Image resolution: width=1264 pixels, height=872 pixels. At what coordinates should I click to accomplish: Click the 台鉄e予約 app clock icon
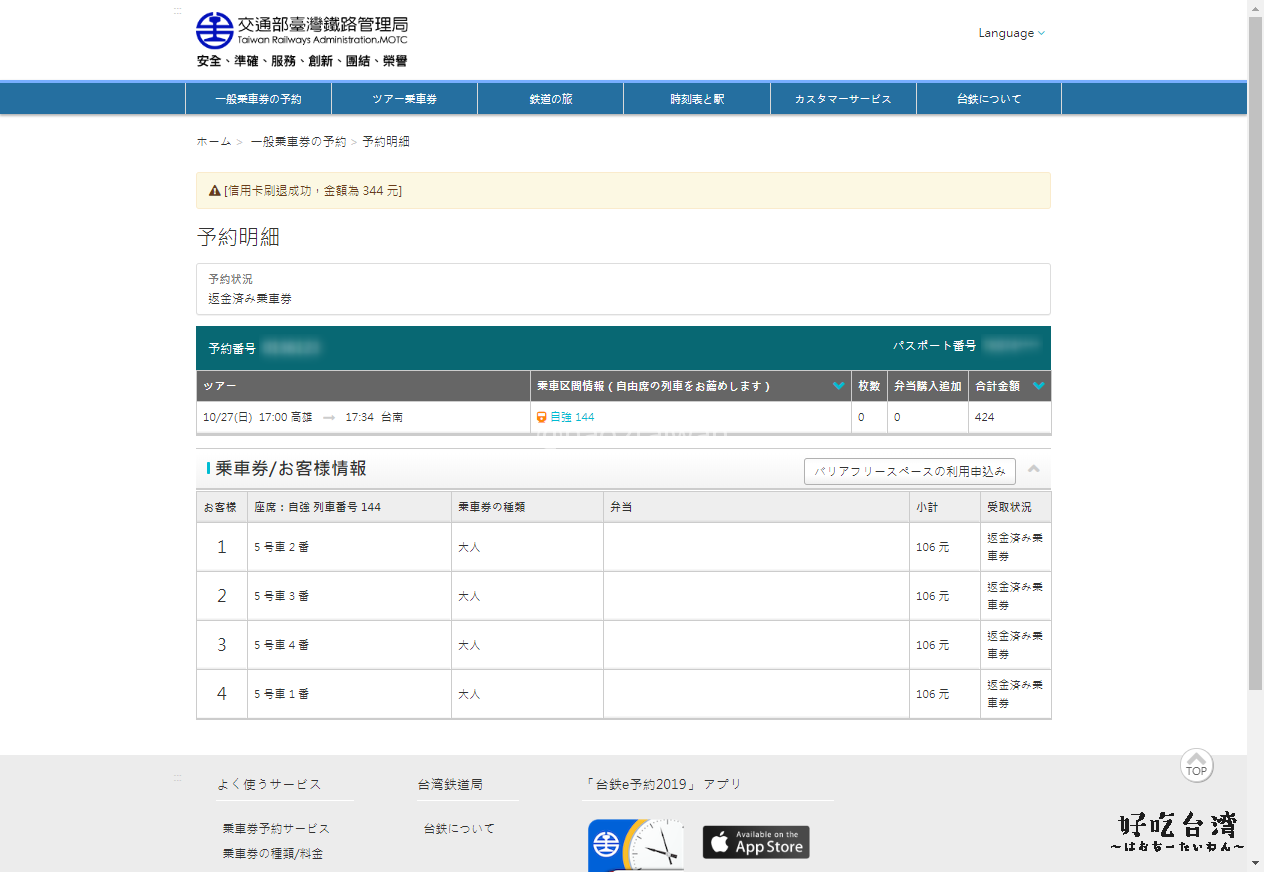point(636,845)
